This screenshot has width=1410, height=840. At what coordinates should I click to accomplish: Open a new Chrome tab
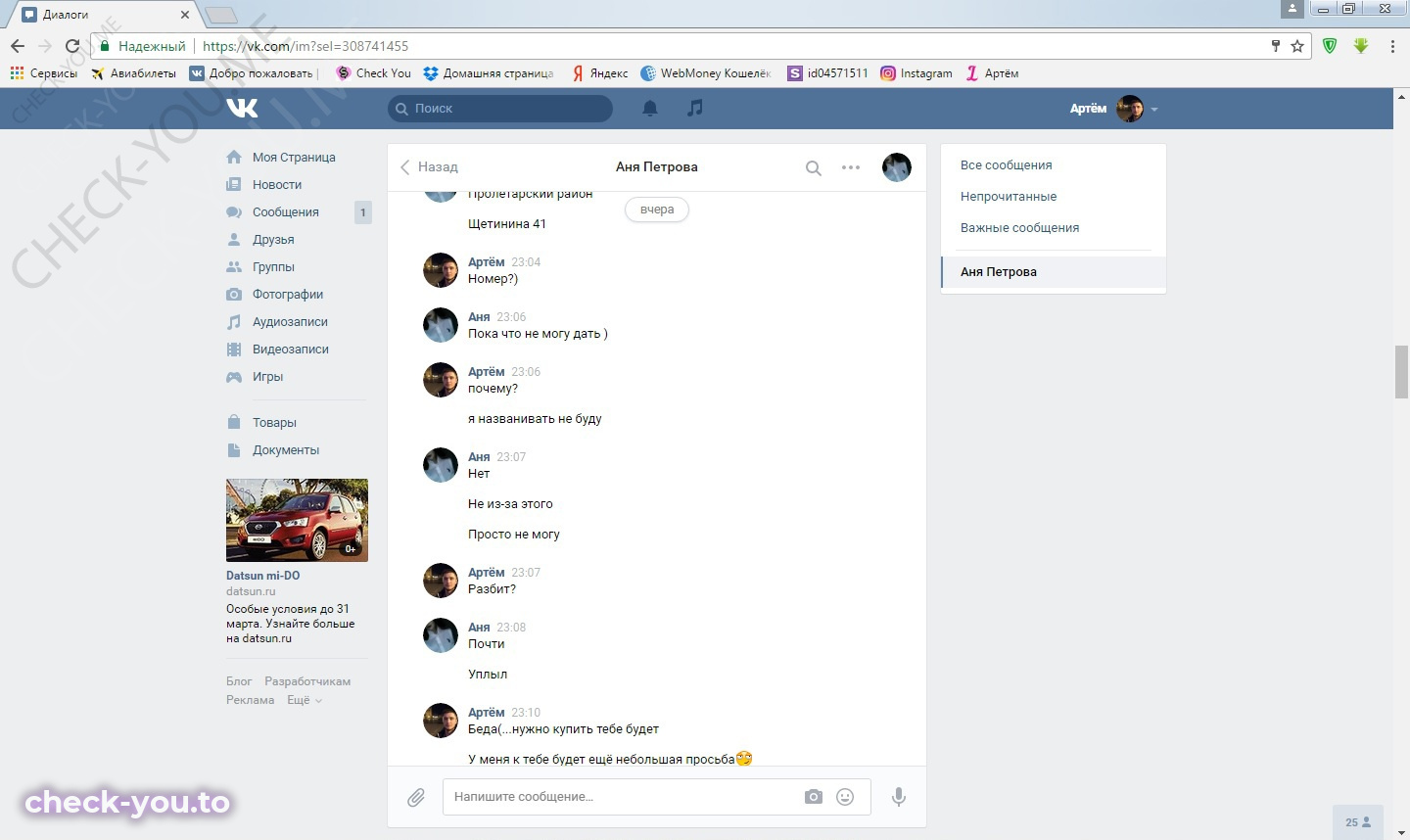[x=221, y=15]
